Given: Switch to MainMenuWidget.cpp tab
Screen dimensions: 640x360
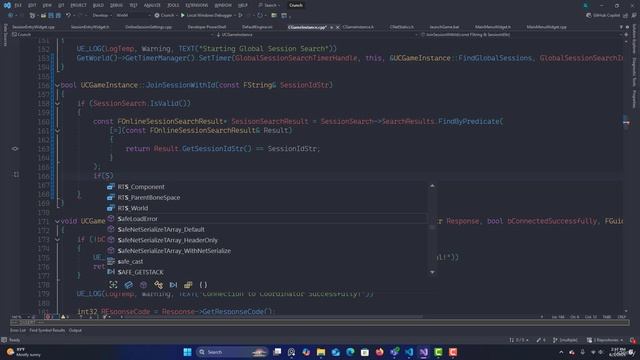Looking at the screenshot, I should click(x=546, y=27).
